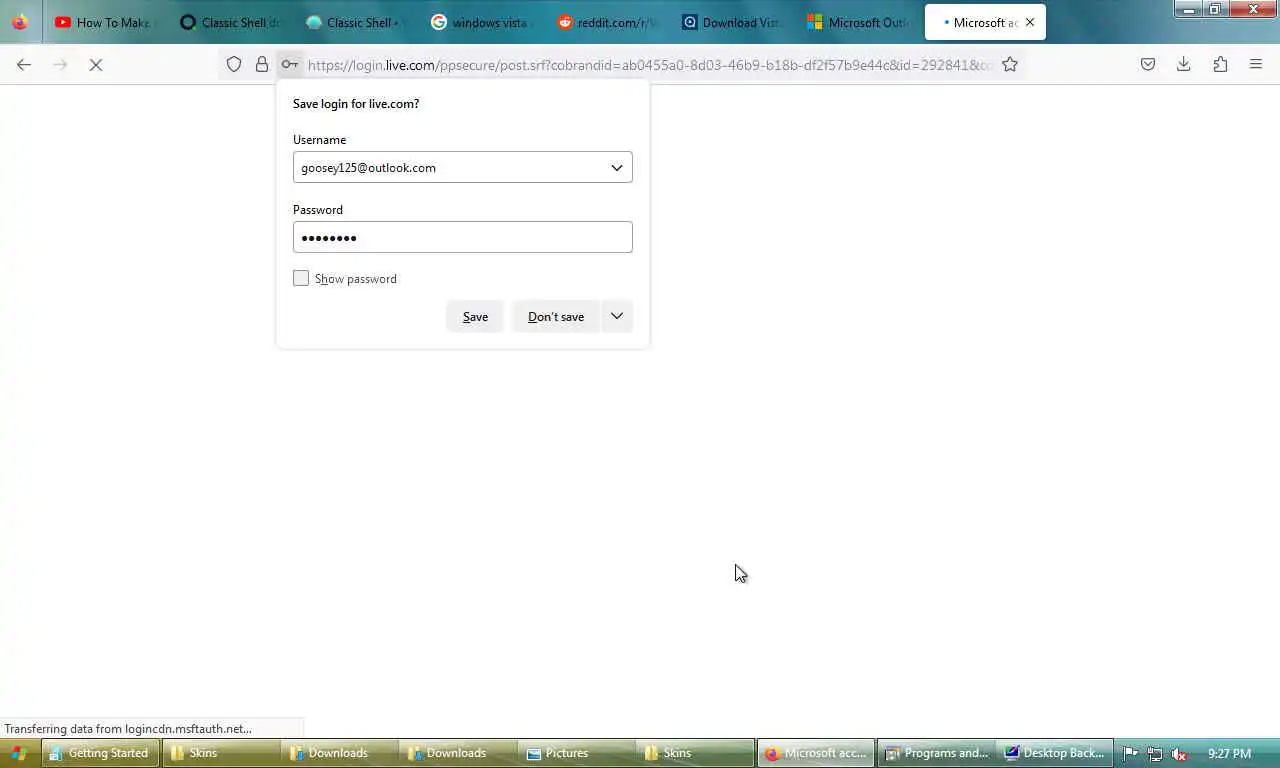1280x768 pixels.
Task: Tick the Show password checkbox
Action: click(301, 278)
